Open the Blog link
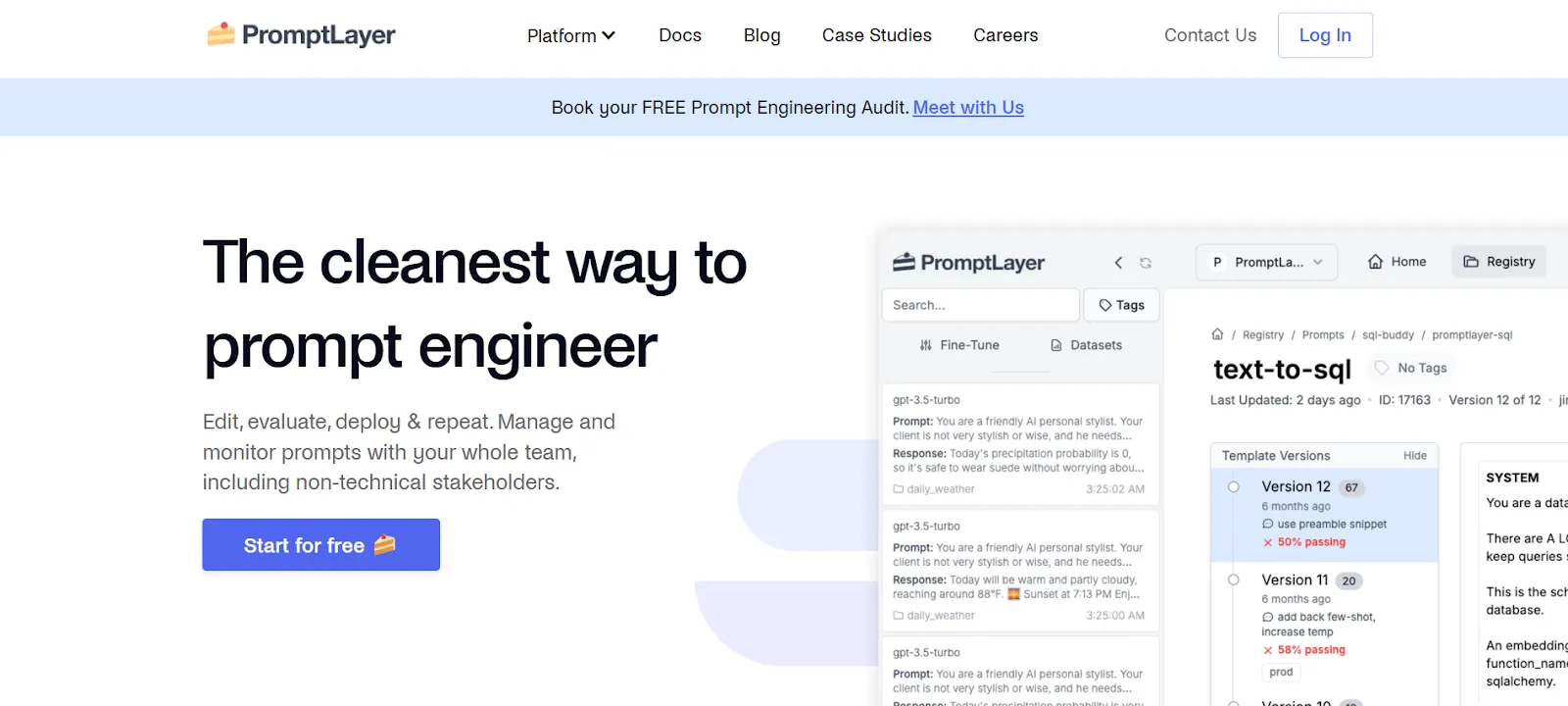 [761, 35]
